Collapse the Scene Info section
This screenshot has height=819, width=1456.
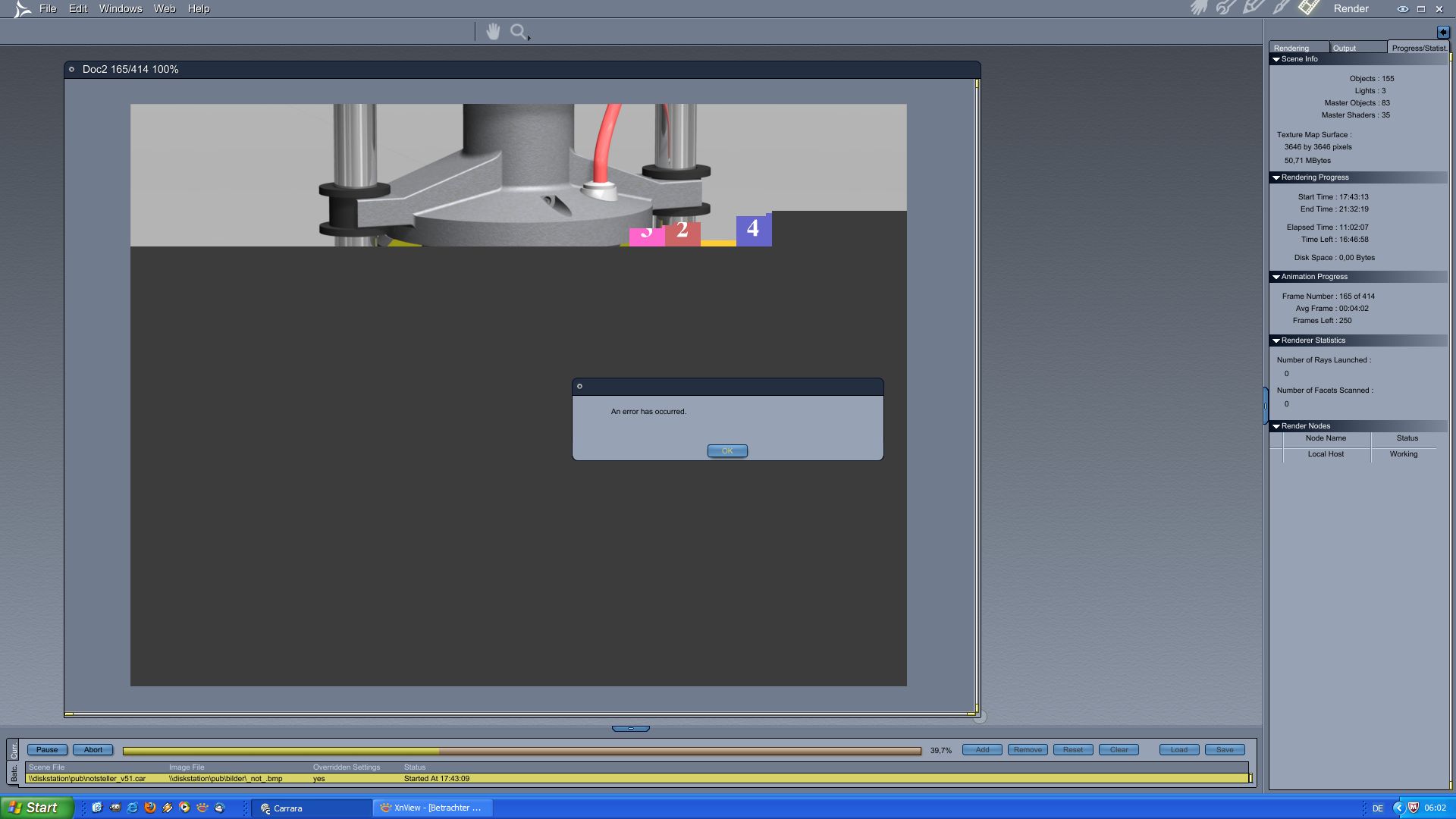coord(1276,59)
